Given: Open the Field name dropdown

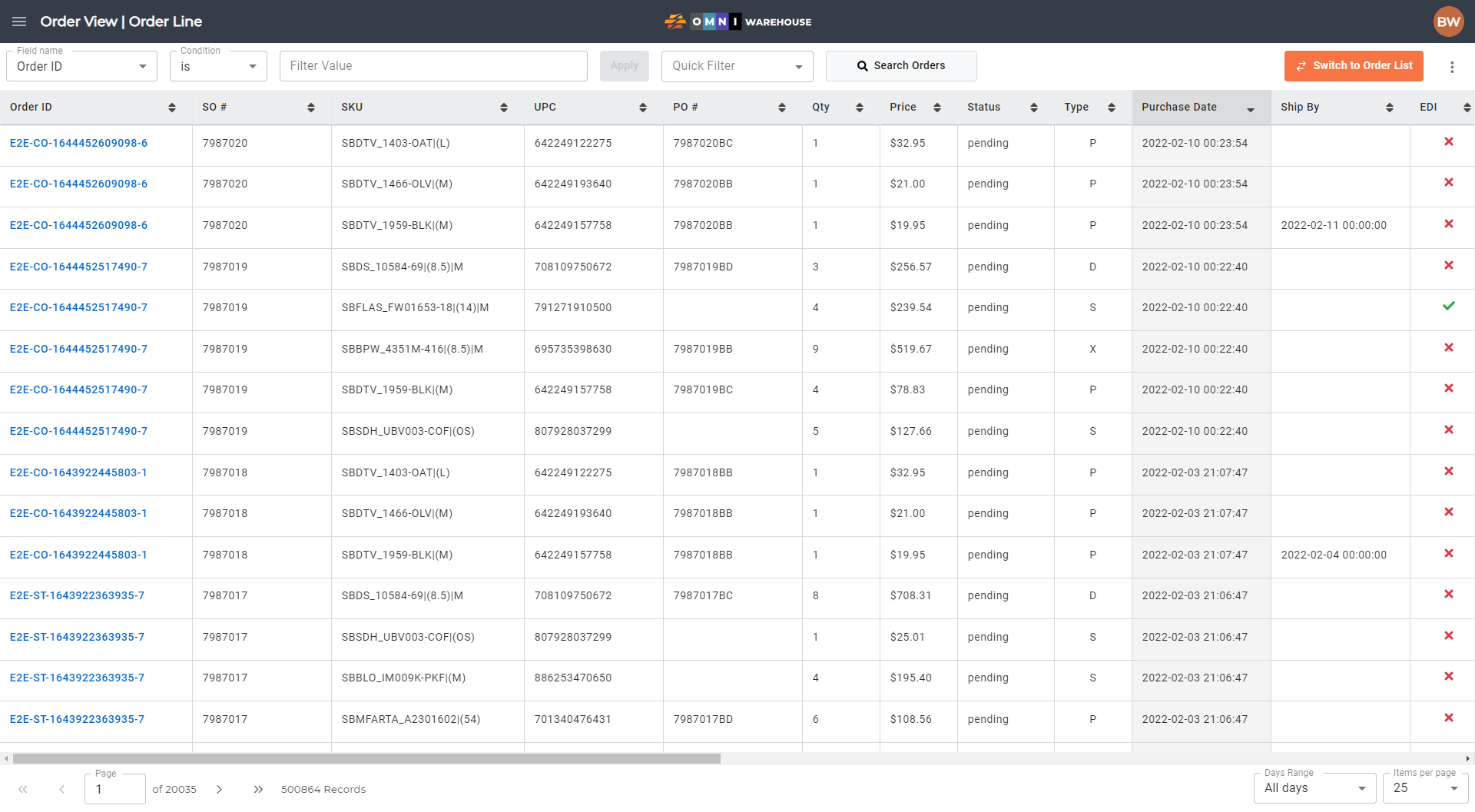Looking at the screenshot, I should (81, 66).
